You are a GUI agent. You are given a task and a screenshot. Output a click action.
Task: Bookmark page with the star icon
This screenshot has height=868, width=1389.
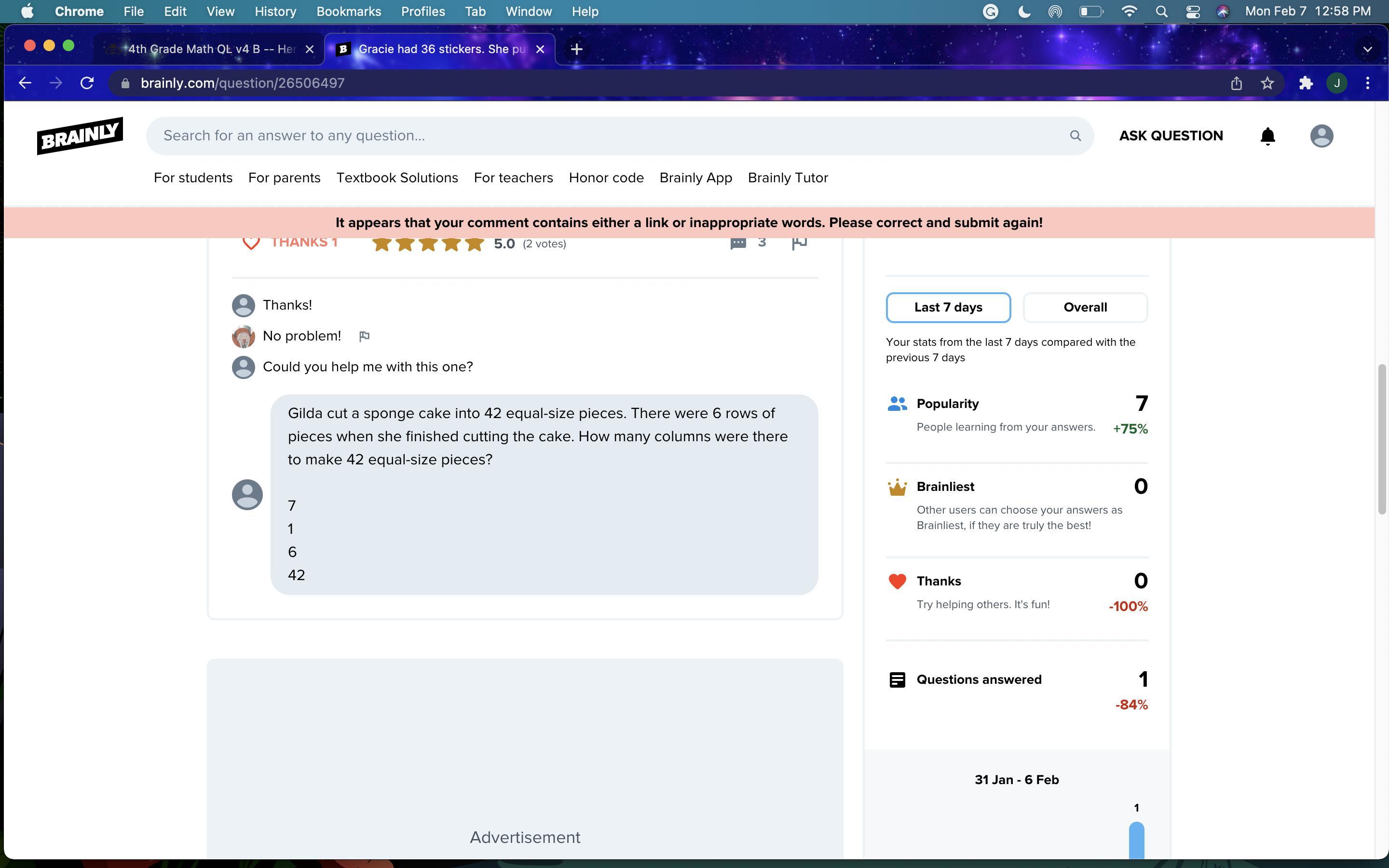[x=1267, y=83]
